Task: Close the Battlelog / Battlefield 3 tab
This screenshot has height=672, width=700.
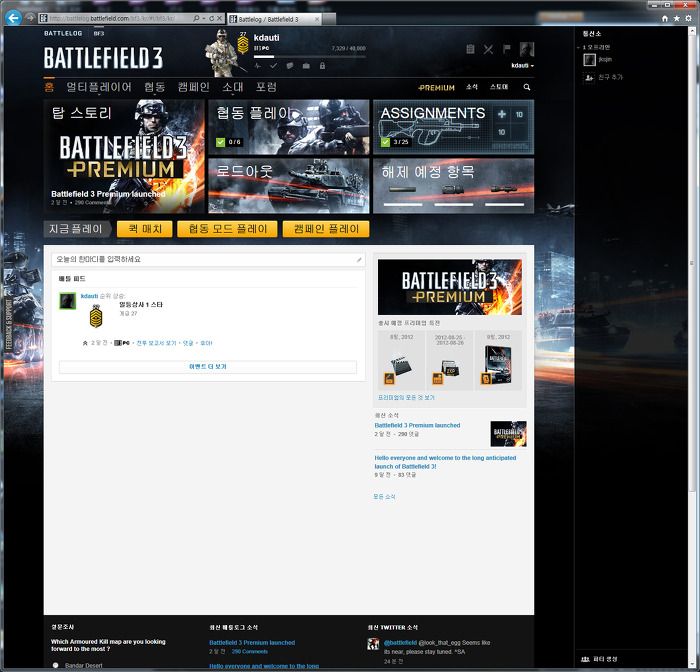Action: [317, 19]
